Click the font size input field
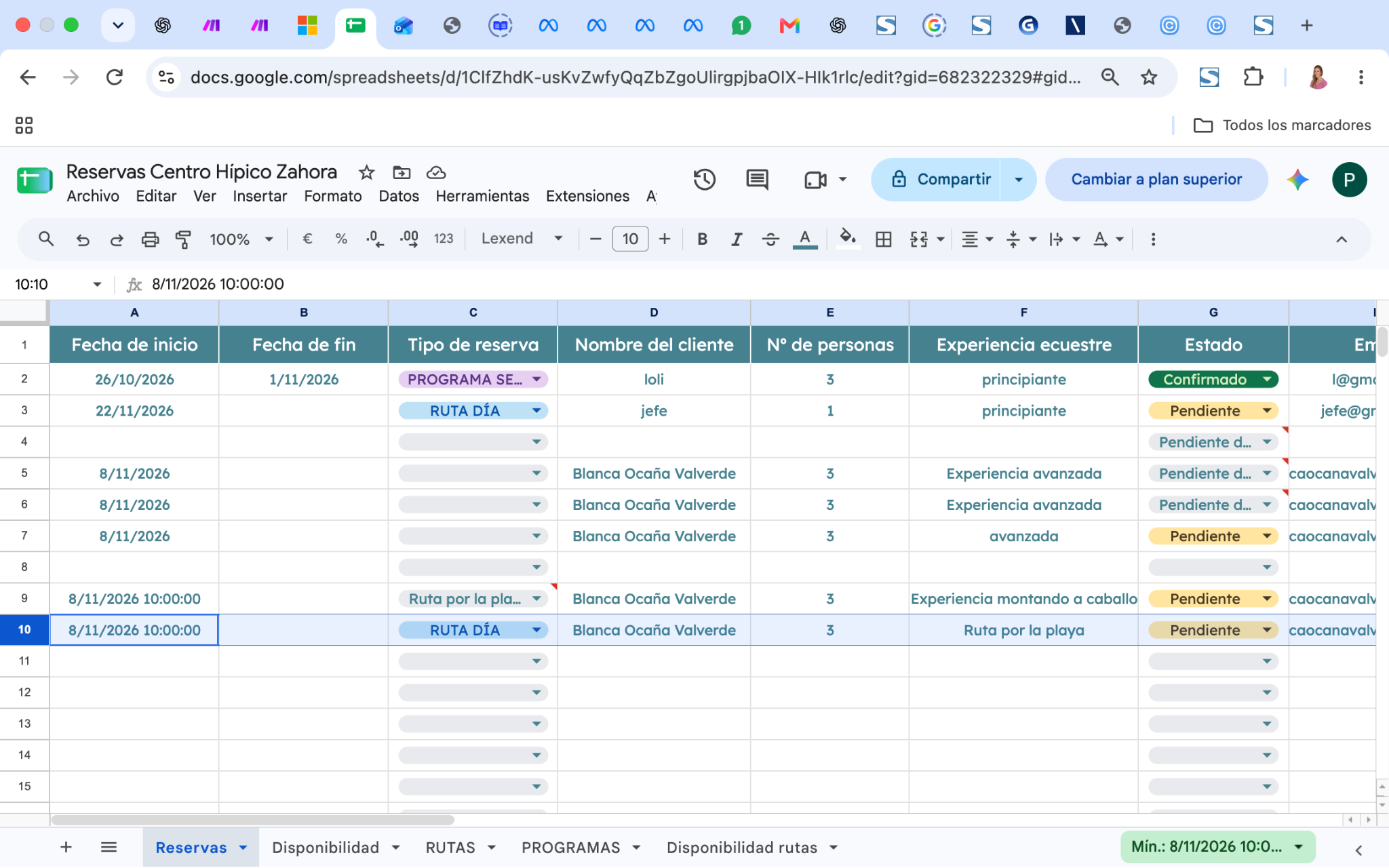This screenshot has width=1389, height=868. [x=630, y=239]
